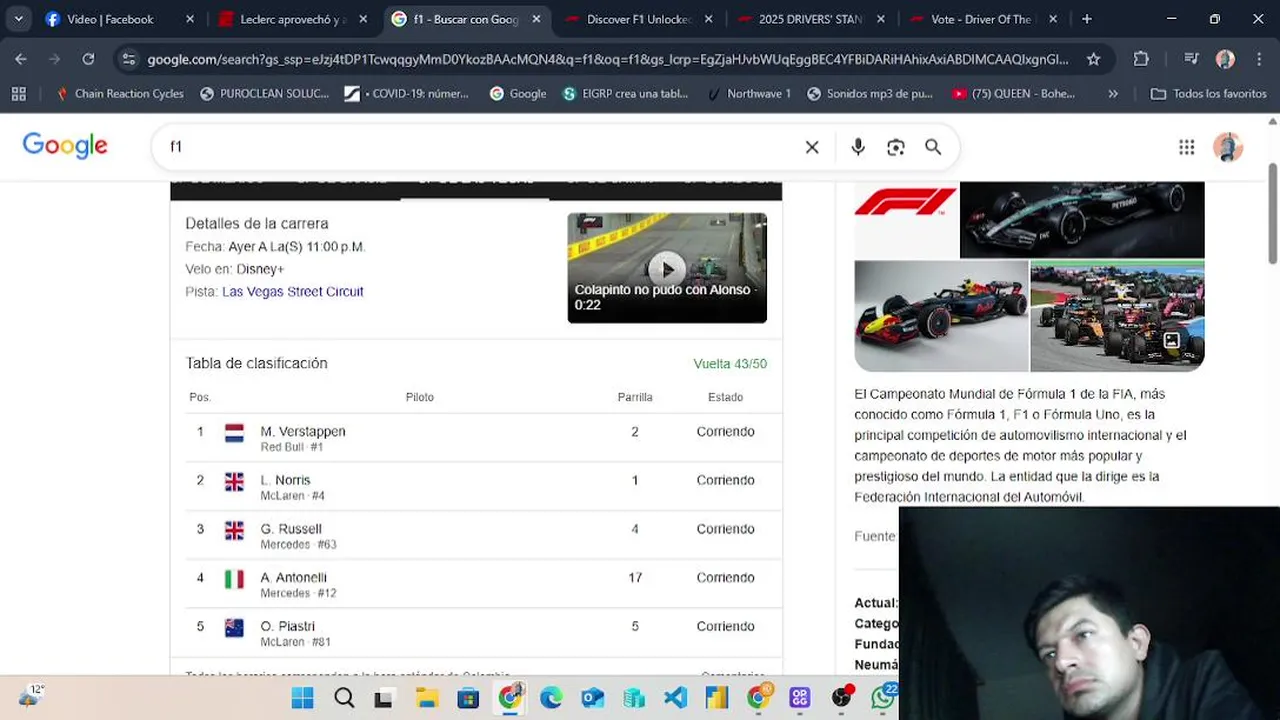Open the (75) QUEEN - Bohe... bookmark
Viewport: 1280px width, 720px height.
(x=1014, y=93)
